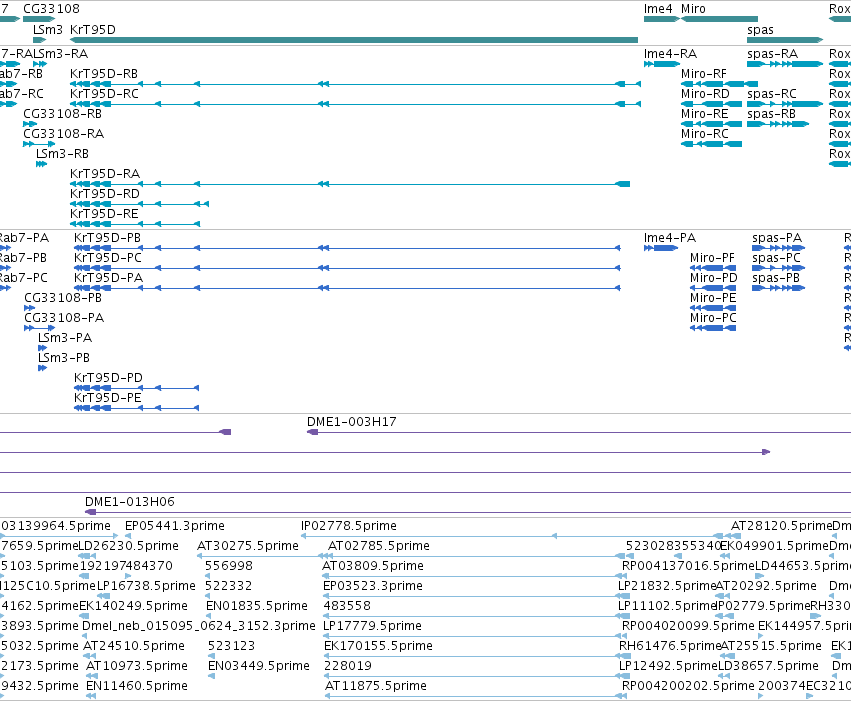The image size is (851, 701).
Task: Open transcript KrT95D-RB
Action: tap(104, 73)
